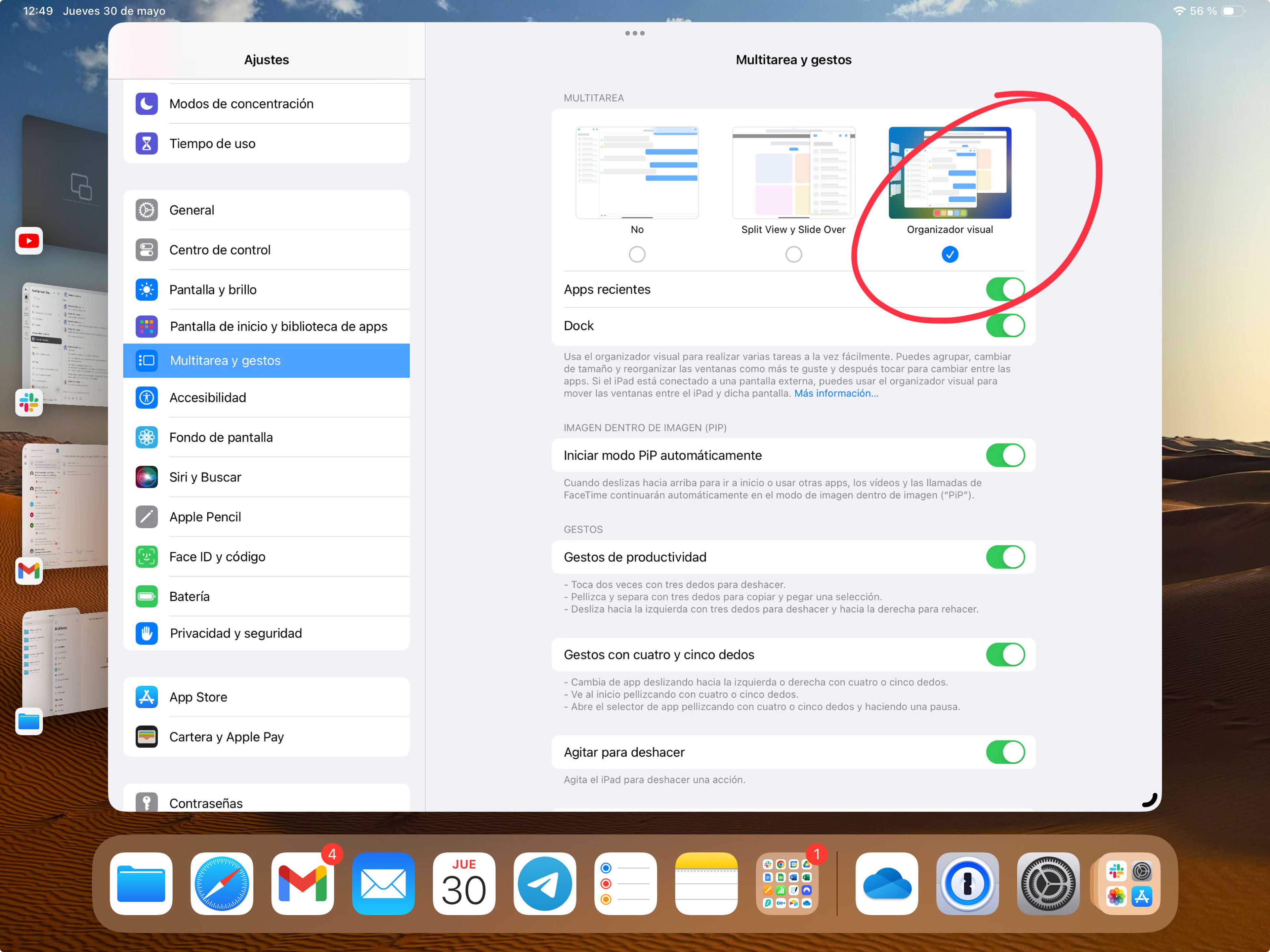The height and width of the screenshot is (952, 1270).
Task: Open Accesibilidad settings
Action: 266,397
